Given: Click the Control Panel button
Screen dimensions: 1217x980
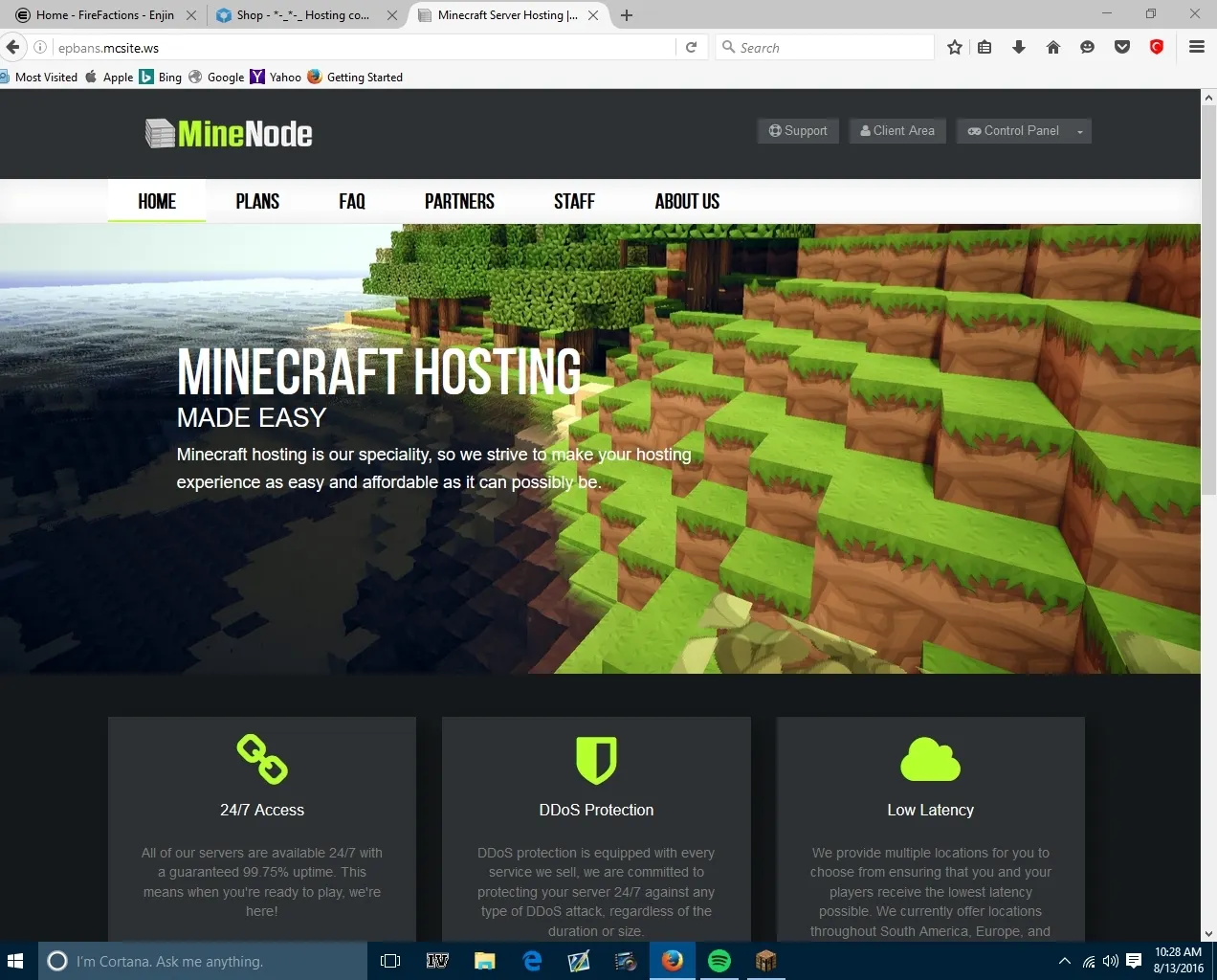Looking at the screenshot, I should point(1013,131).
